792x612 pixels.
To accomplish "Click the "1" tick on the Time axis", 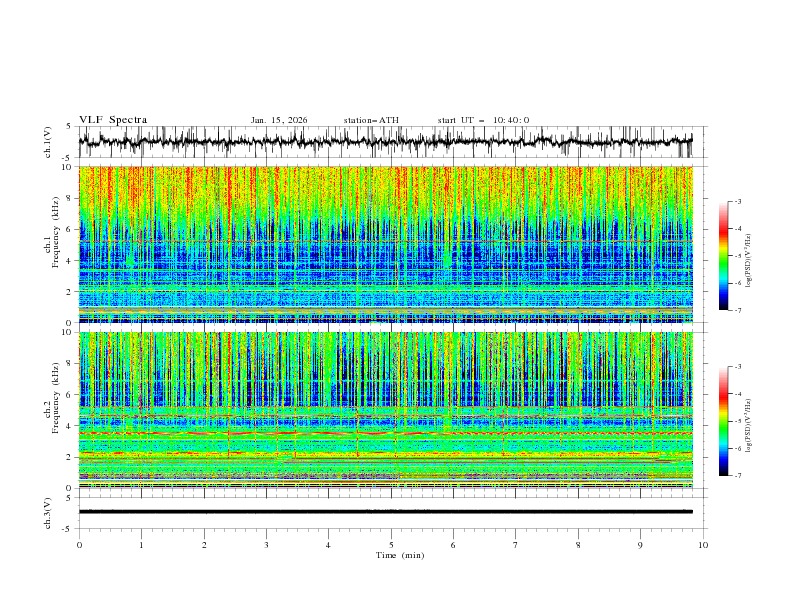I will [x=141, y=545].
